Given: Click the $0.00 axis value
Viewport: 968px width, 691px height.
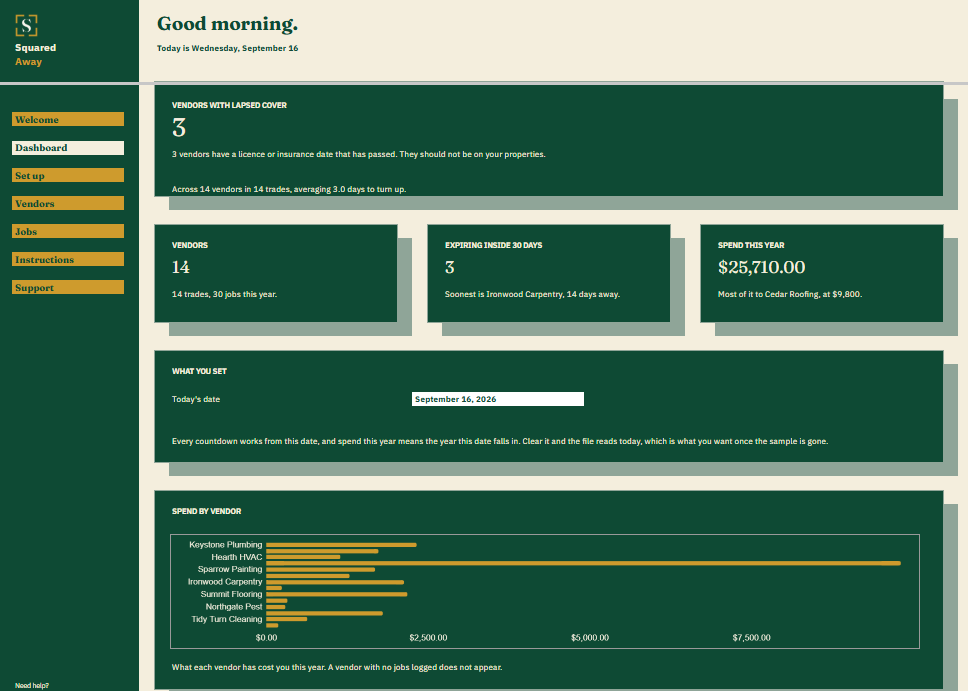Looking at the screenshot, I should coord(266,637).
